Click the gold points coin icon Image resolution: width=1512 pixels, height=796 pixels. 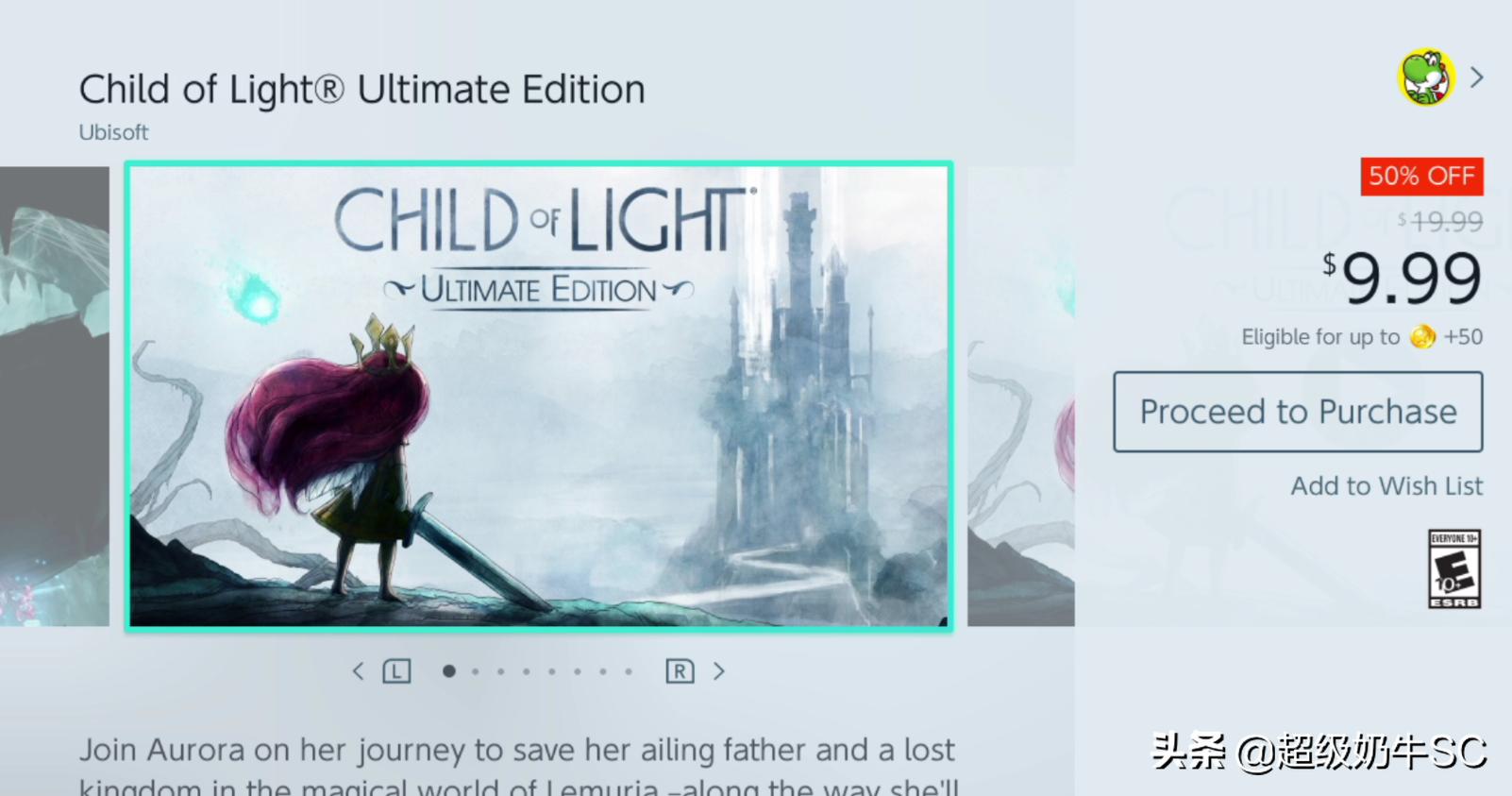coord(1422,337)
